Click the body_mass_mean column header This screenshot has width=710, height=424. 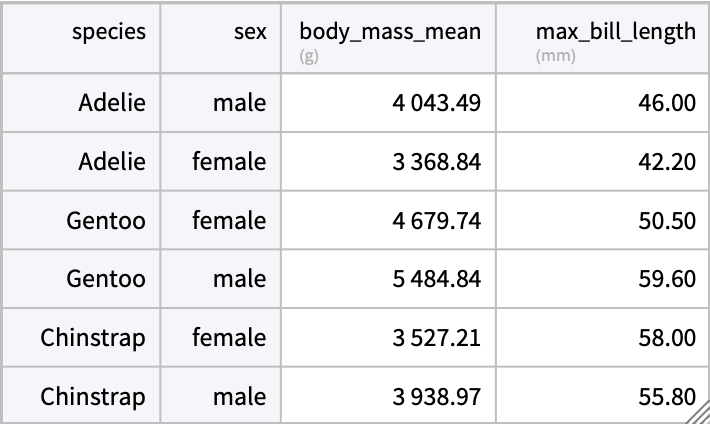[390, 32]
